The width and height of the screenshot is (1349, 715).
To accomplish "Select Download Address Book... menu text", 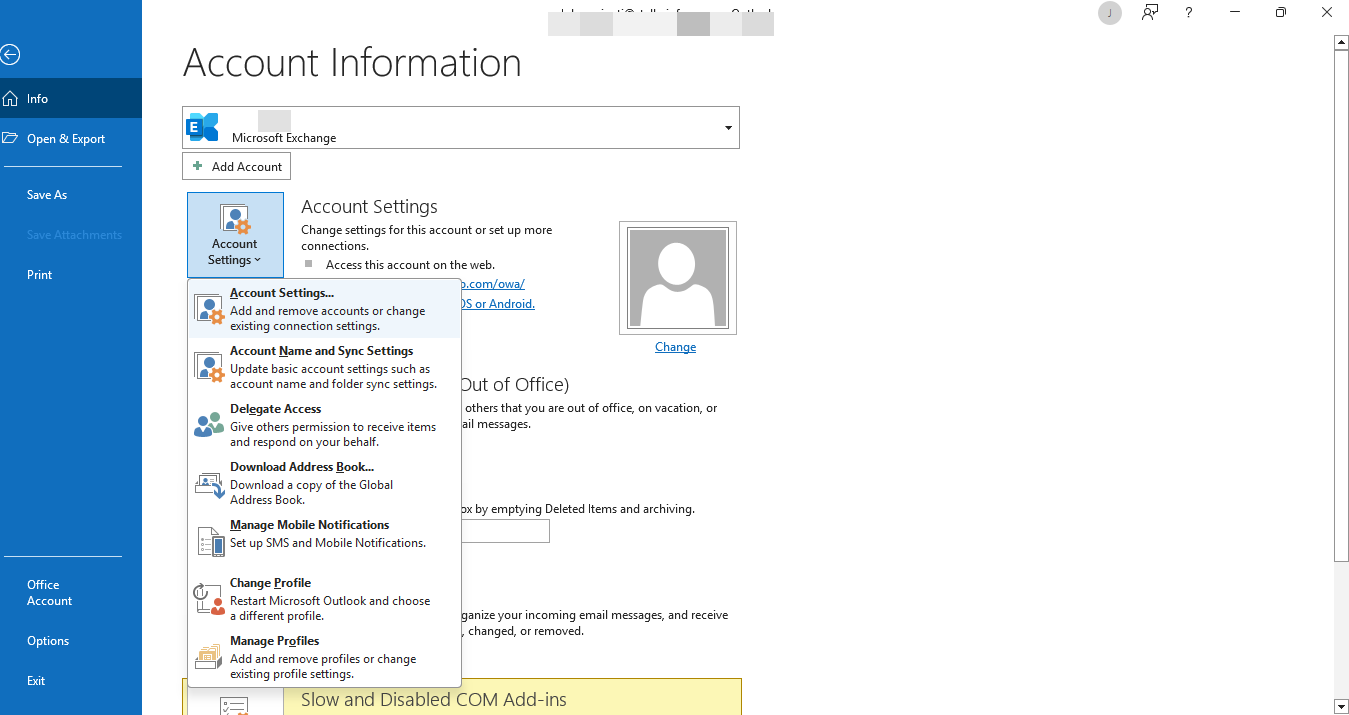I will (302, 467).
